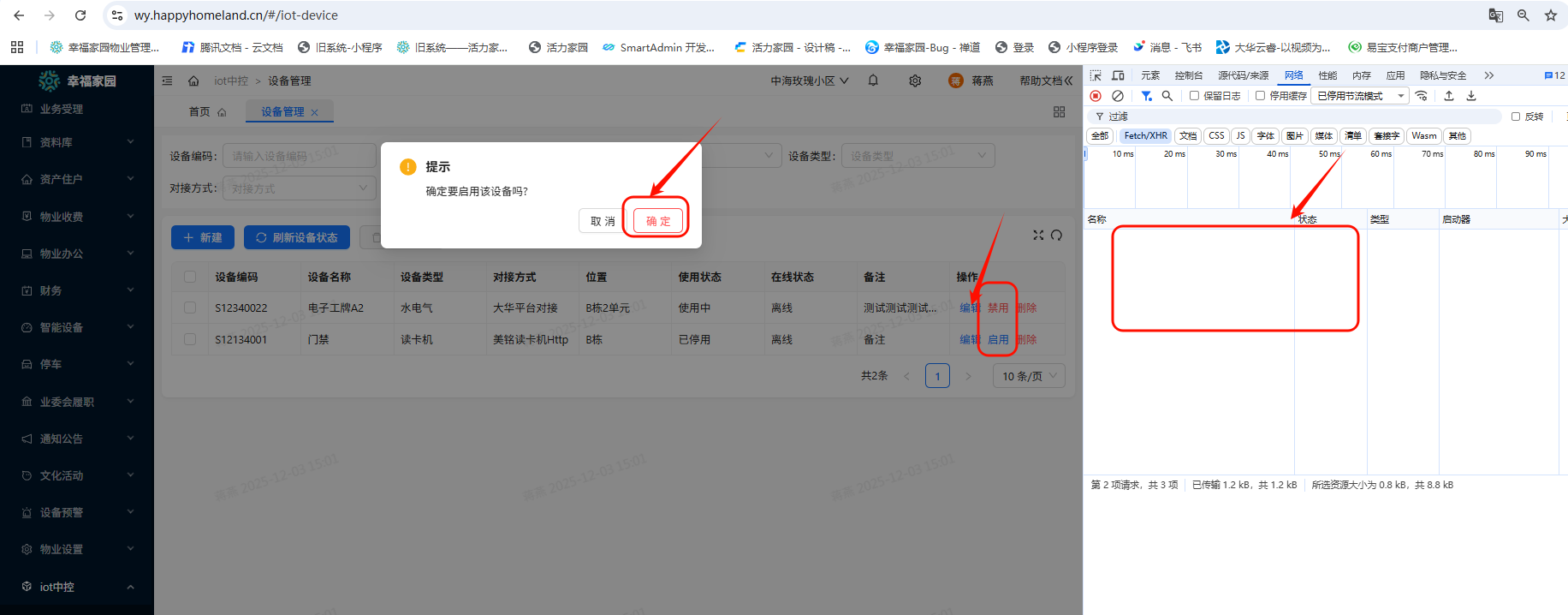Screen dimensions: 1568x615
Task: Click circular refresh icon above table
Action: click(x=1057, y=235)
